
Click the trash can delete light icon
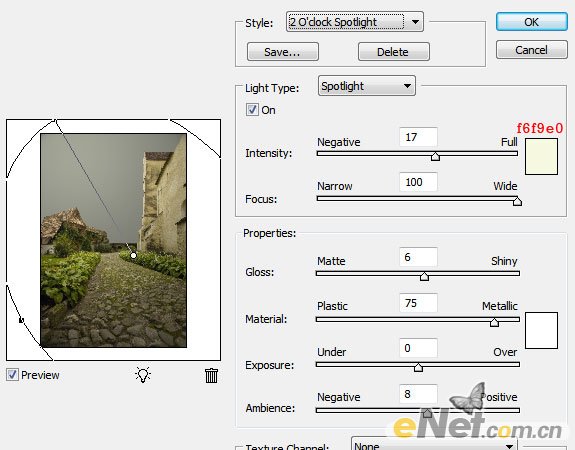point(211,376)
